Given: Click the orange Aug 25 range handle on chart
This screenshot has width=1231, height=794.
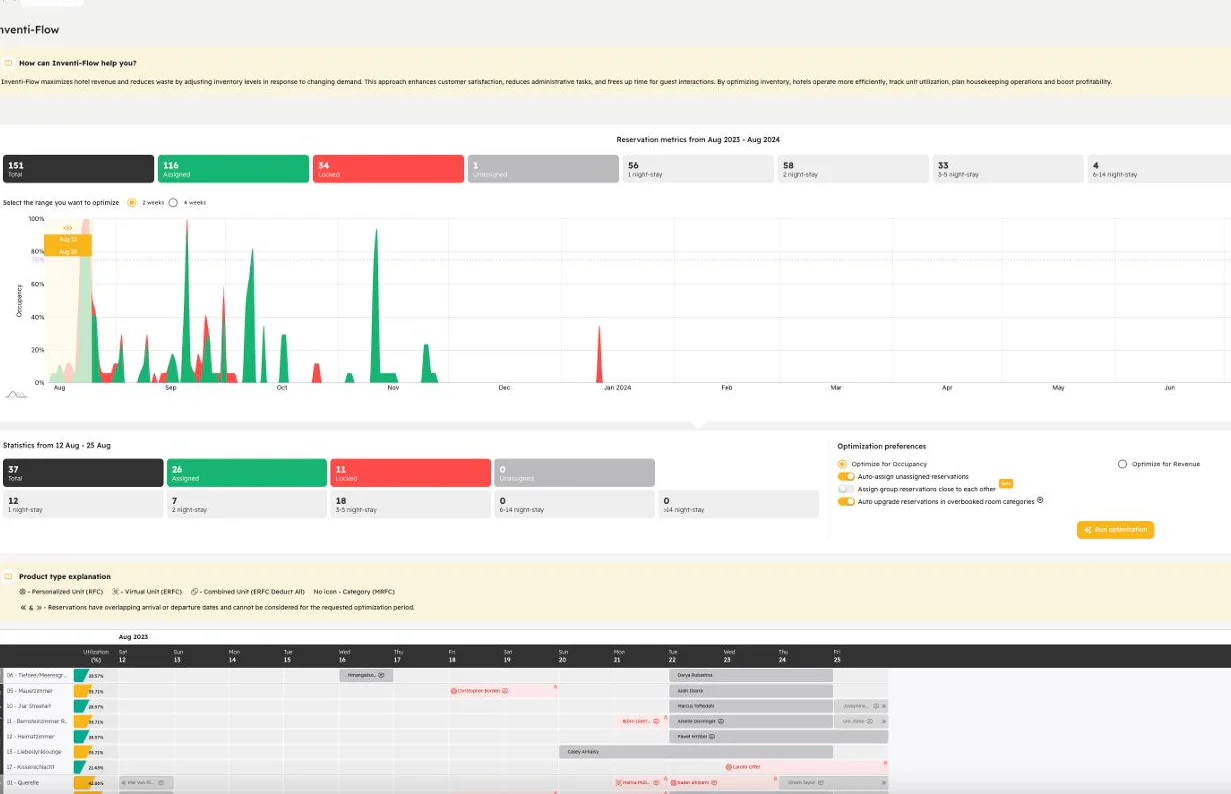Looking at the screenshot, I should (x=68, y=251).
